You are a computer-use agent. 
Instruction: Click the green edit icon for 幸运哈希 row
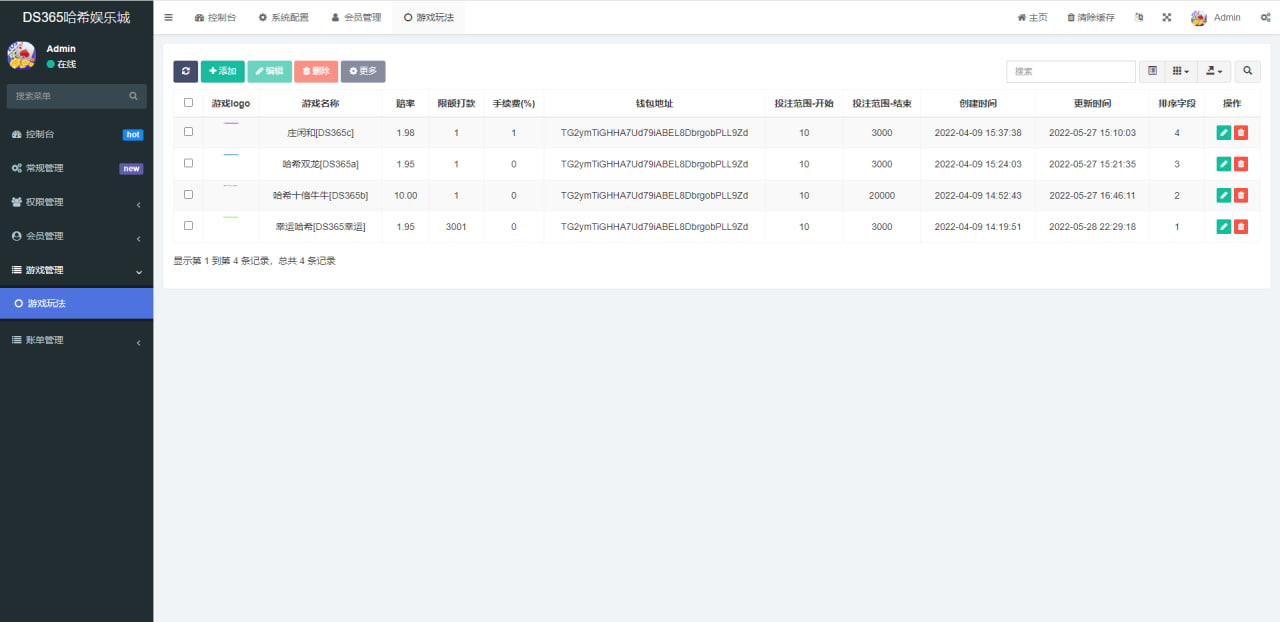pos(1223,227)
